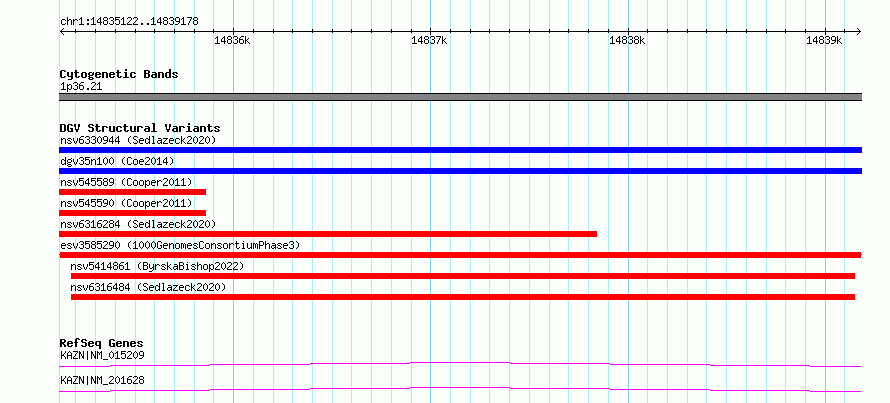The image size is (890, 403).
Task: Click the short red bar for nsv545589
Action: point(132,192)
